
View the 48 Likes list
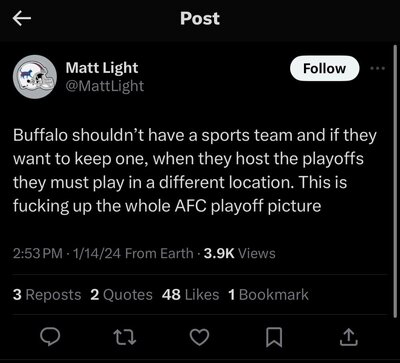pyautogui.click(x=190, y=295)
